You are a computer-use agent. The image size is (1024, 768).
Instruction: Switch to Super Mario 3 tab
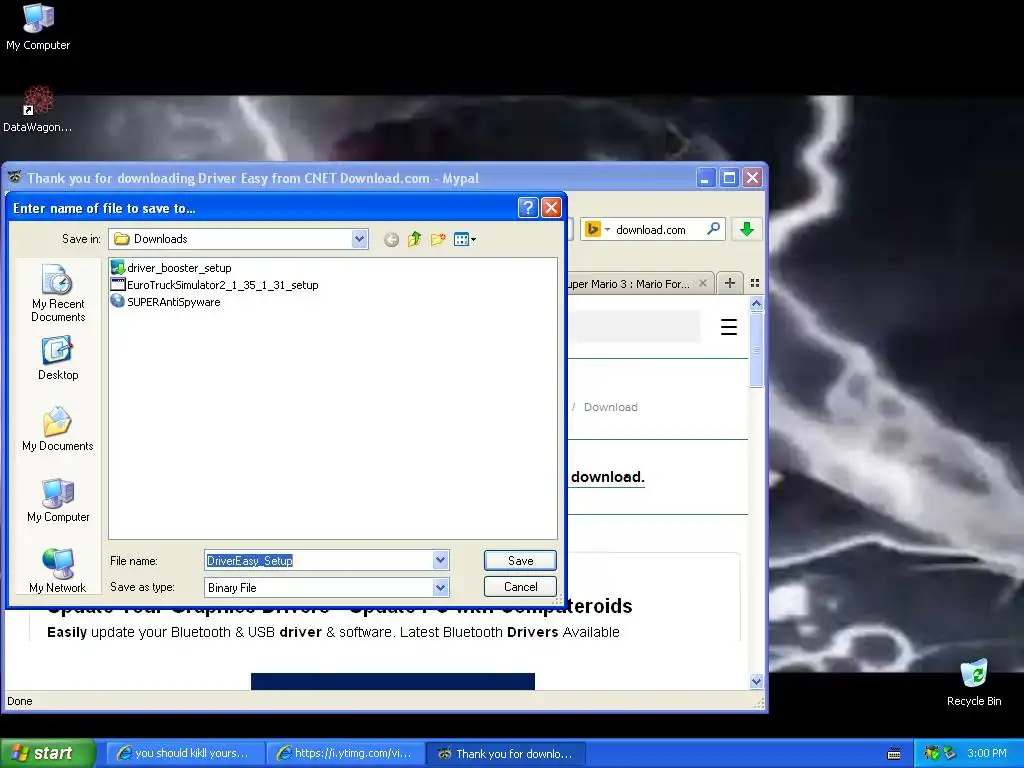pos(630,284)
